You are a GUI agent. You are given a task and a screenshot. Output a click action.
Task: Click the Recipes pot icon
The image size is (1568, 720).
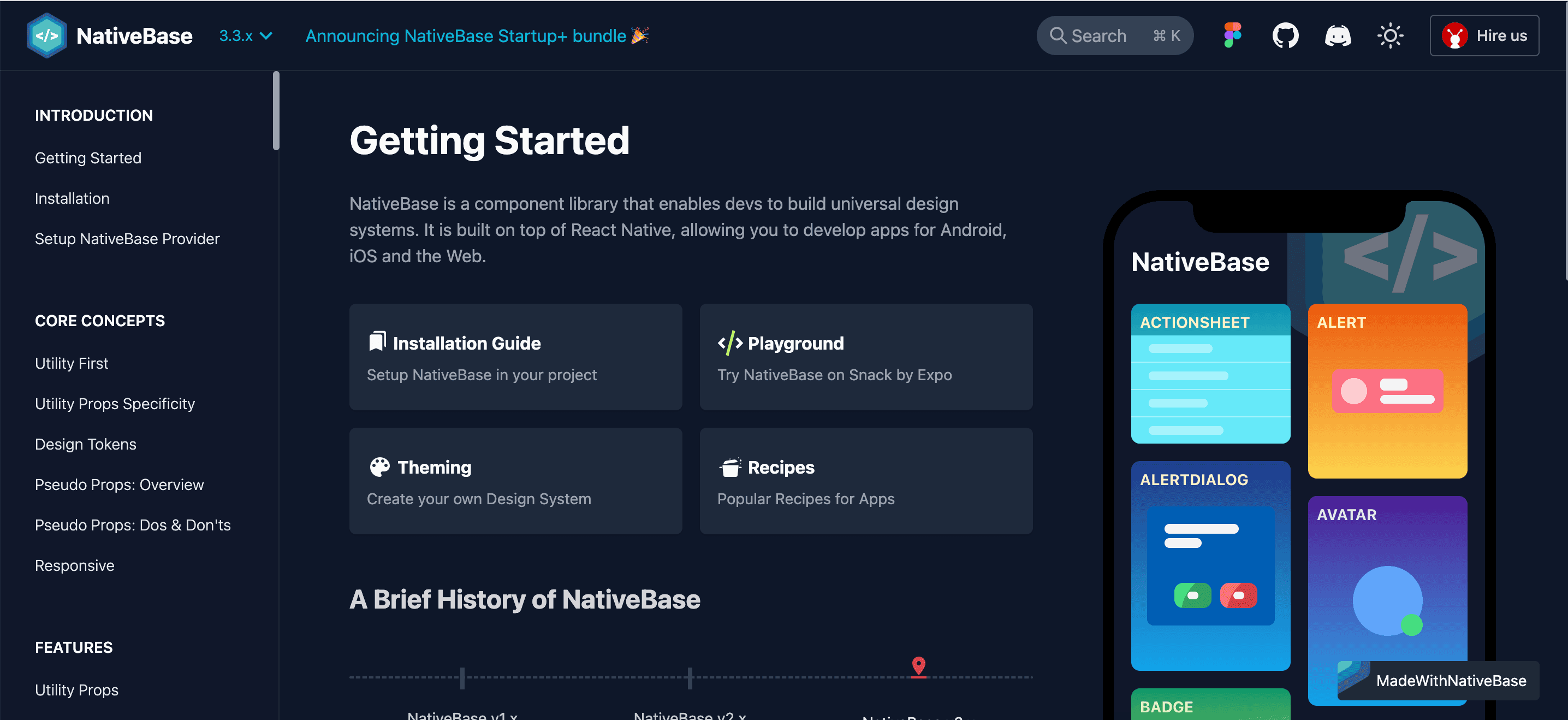729,467
